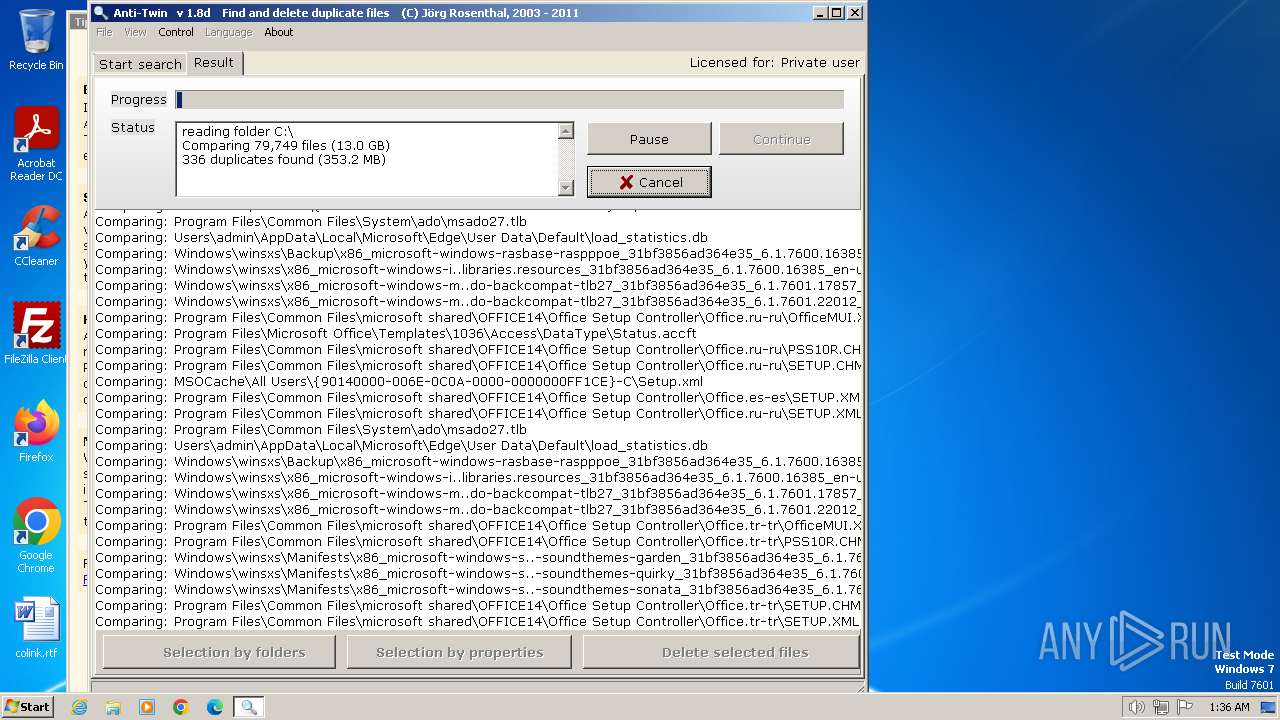Open the View menu
The image size is (1280, 720).
[x=135, y=32]
